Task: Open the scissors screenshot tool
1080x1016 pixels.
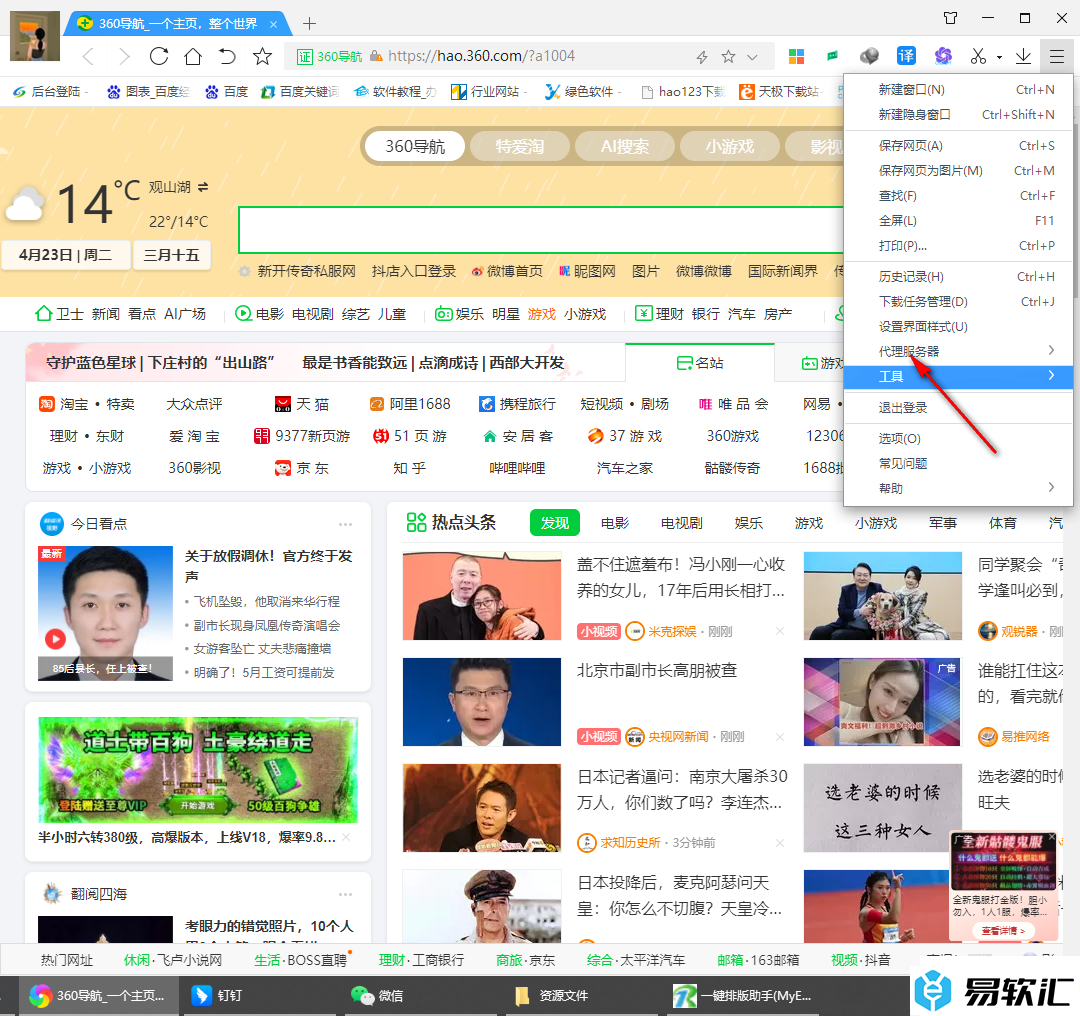Action: (978, 56)
